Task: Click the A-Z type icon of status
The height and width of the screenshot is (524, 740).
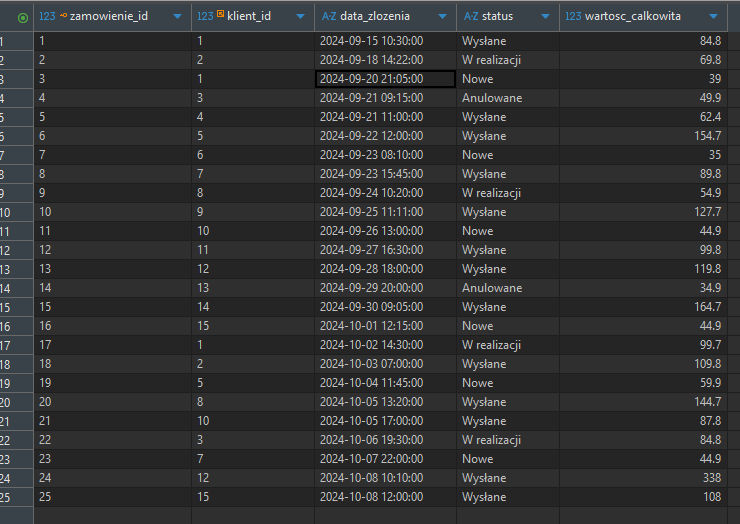Action: (x=470, y=17)
